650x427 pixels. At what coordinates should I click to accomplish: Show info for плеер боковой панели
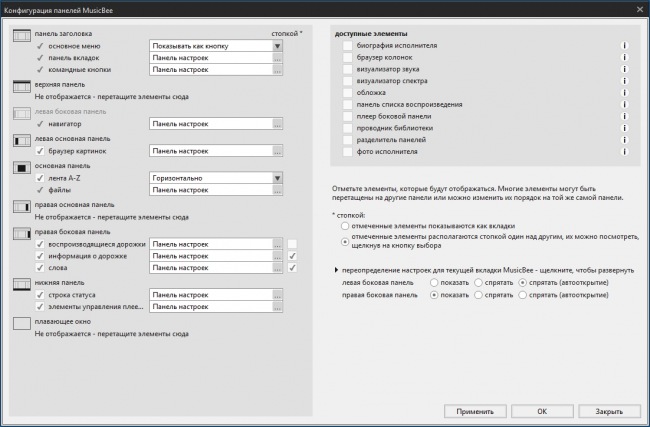click(x=624, y=116)
